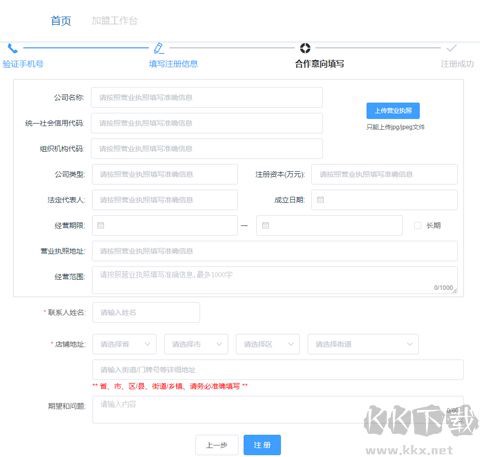Switch to 加盟工作台 tab
This screenshot has width=480, height=457.
click(114, 21)
